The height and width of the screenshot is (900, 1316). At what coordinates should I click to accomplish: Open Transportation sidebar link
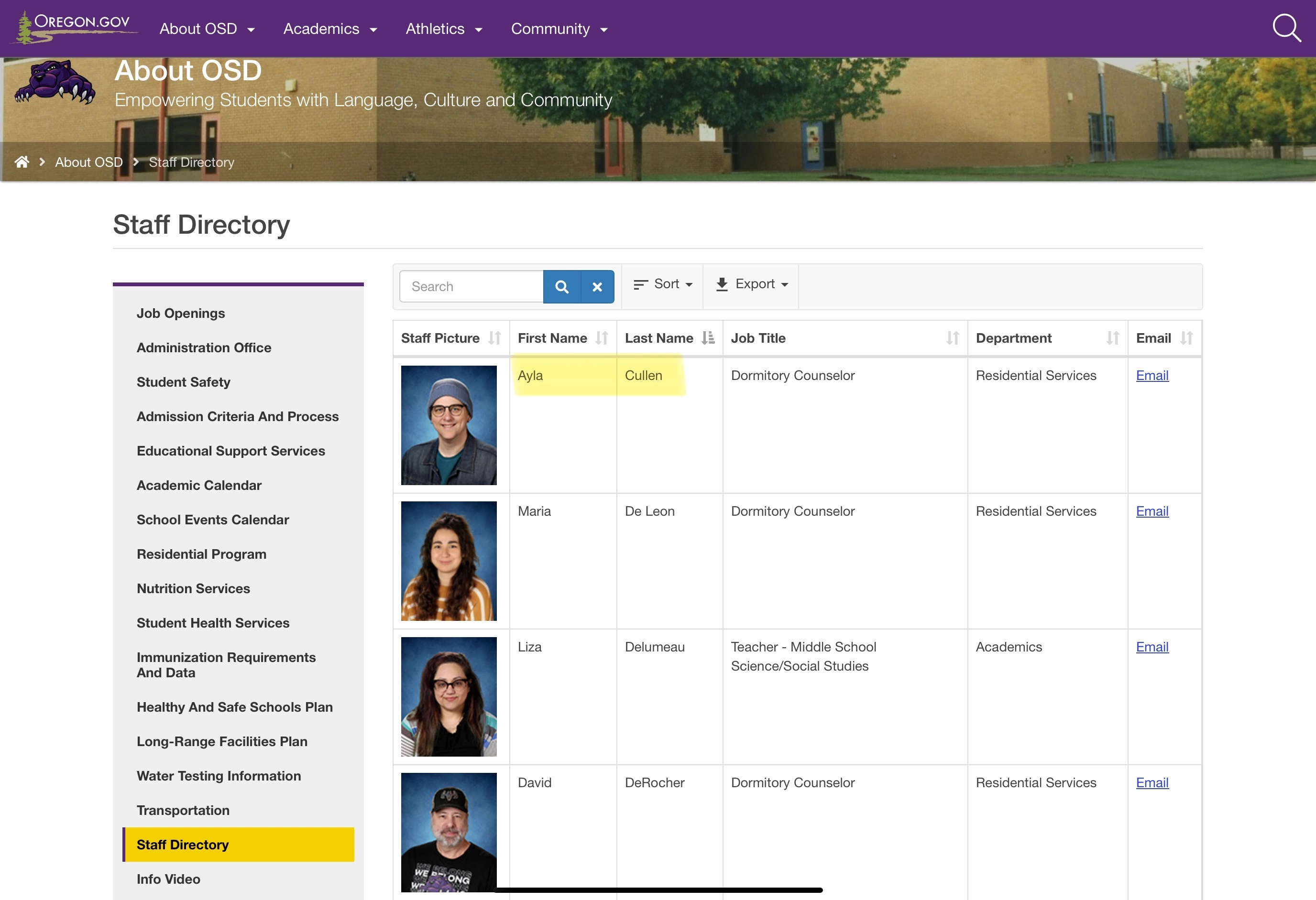coord(183,811)
